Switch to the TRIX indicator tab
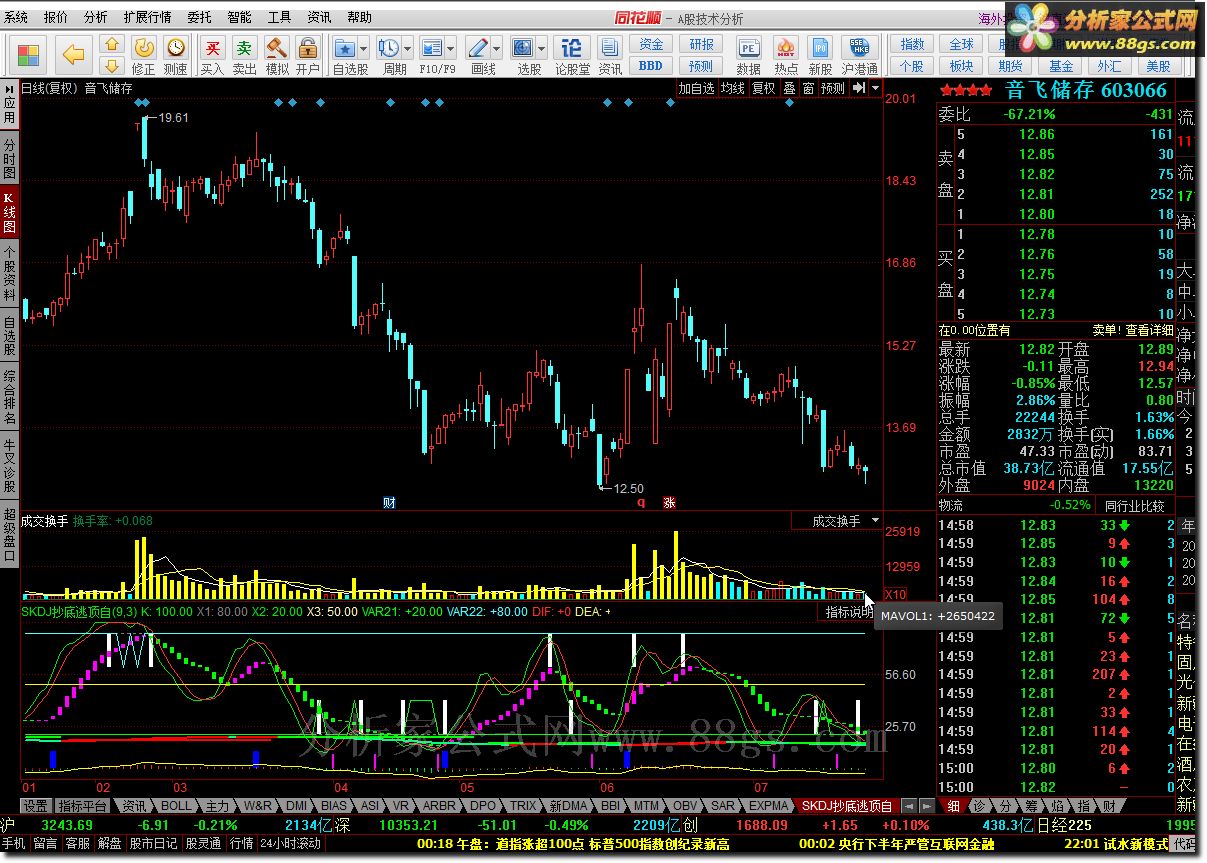The image size is (1207, 863). click(x=524, y=806)
